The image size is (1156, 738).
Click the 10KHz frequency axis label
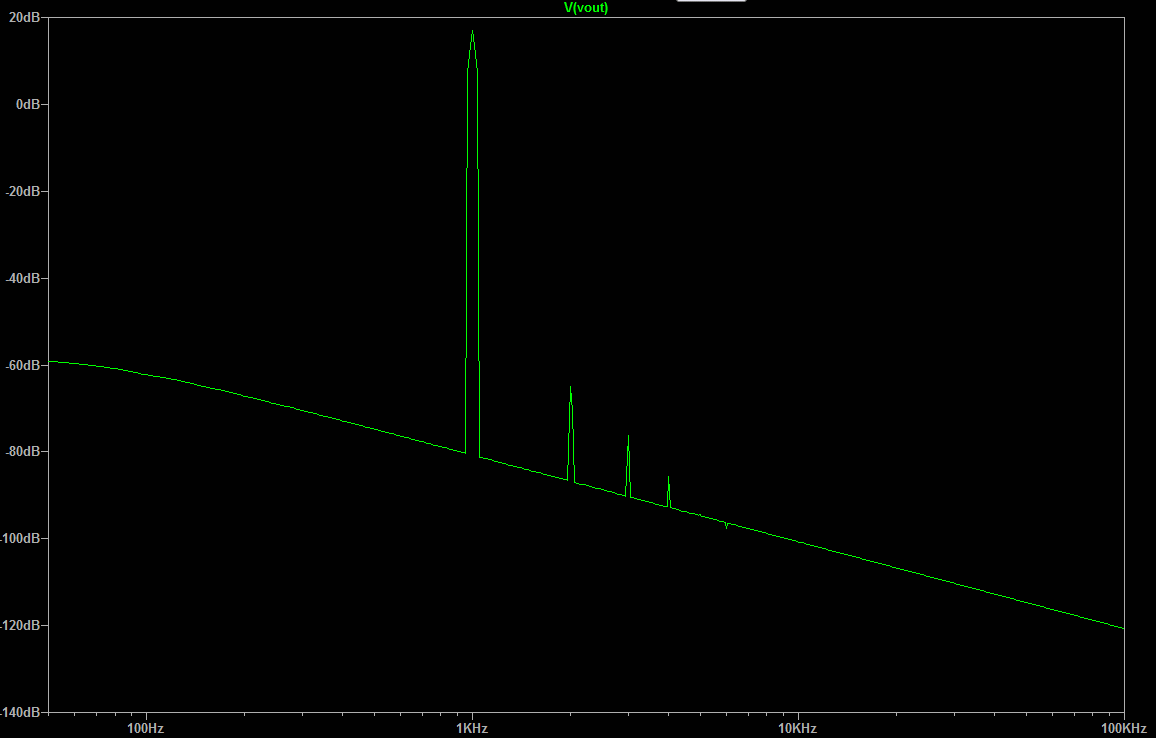click(x=798, y=729)
